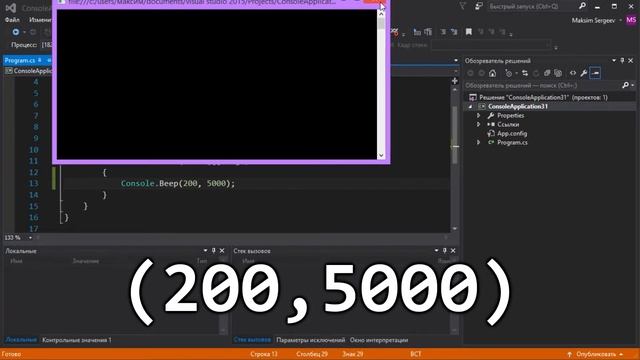Click the back arrow in Solution Explorer toolbar
The width and height of the screenshot is (640, 360).
click(470, 73)
